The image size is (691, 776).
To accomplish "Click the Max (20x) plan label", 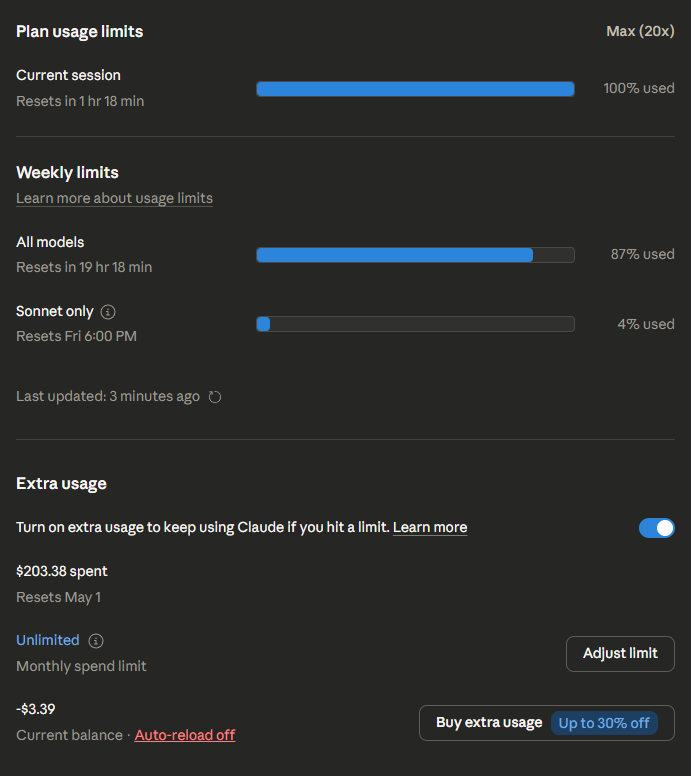I will [640, 32].
